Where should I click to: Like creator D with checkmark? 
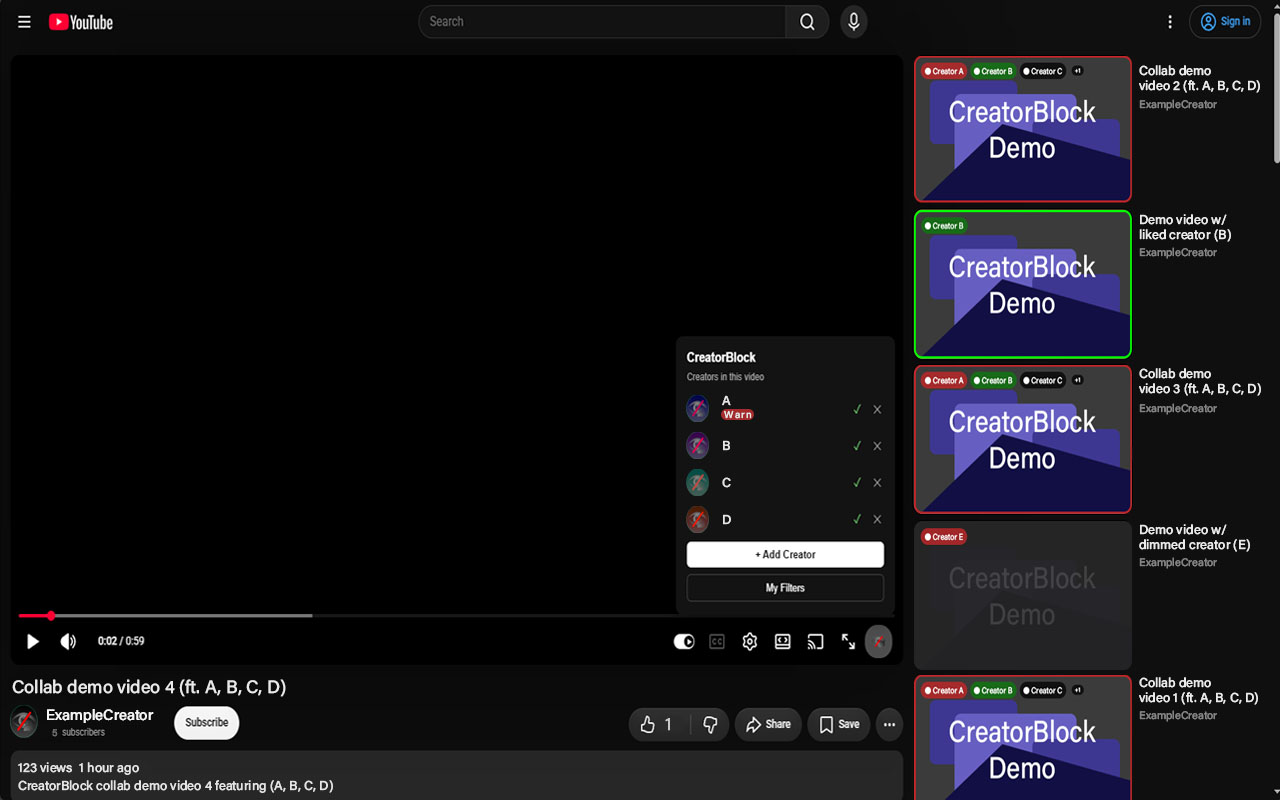click(857, 519)
